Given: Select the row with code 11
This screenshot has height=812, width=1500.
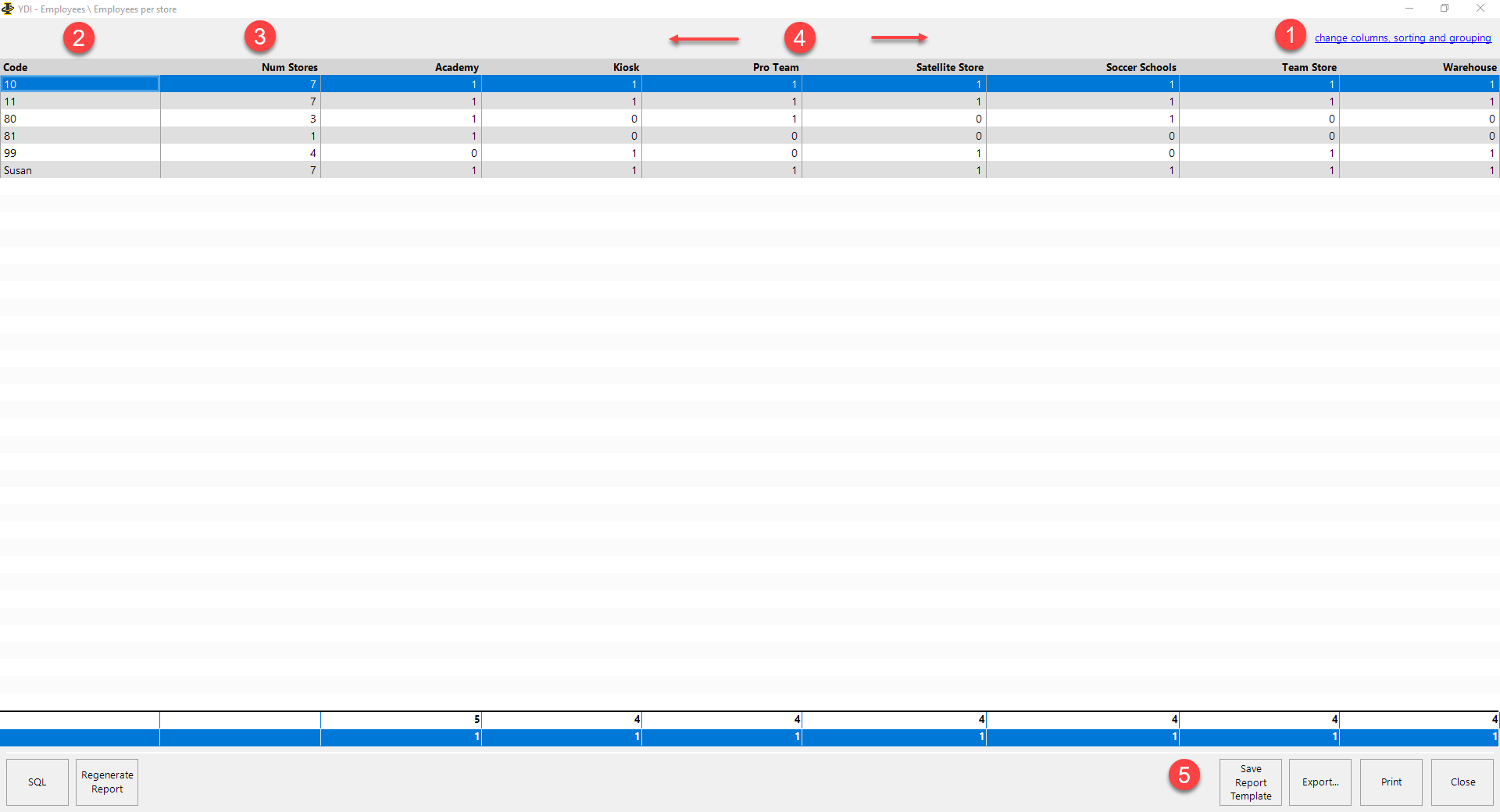Looking at the screenshot, I should coord(750,101).
